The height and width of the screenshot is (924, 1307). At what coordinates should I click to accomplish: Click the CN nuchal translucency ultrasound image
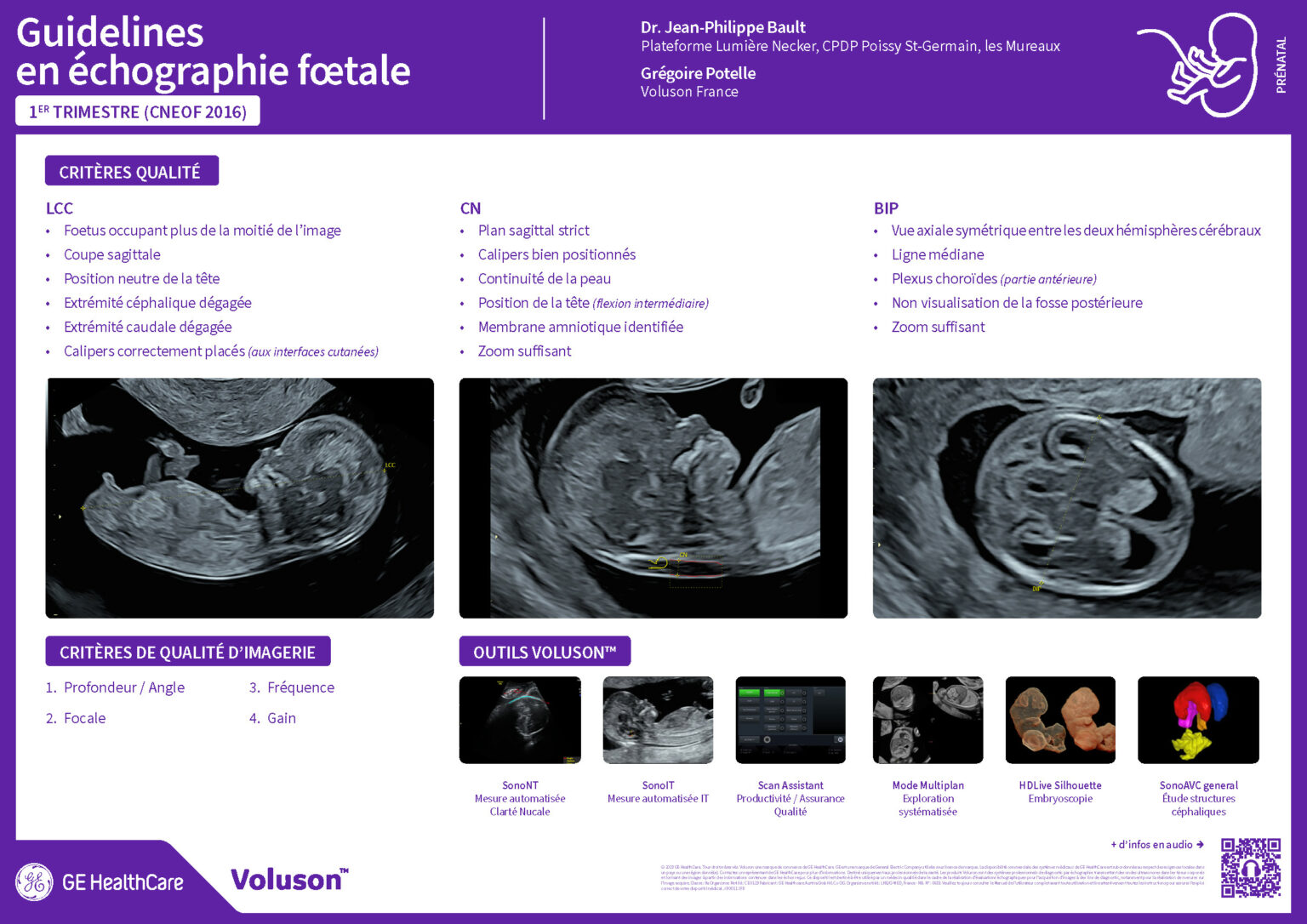pyautogui.click(x=653, y=498)
